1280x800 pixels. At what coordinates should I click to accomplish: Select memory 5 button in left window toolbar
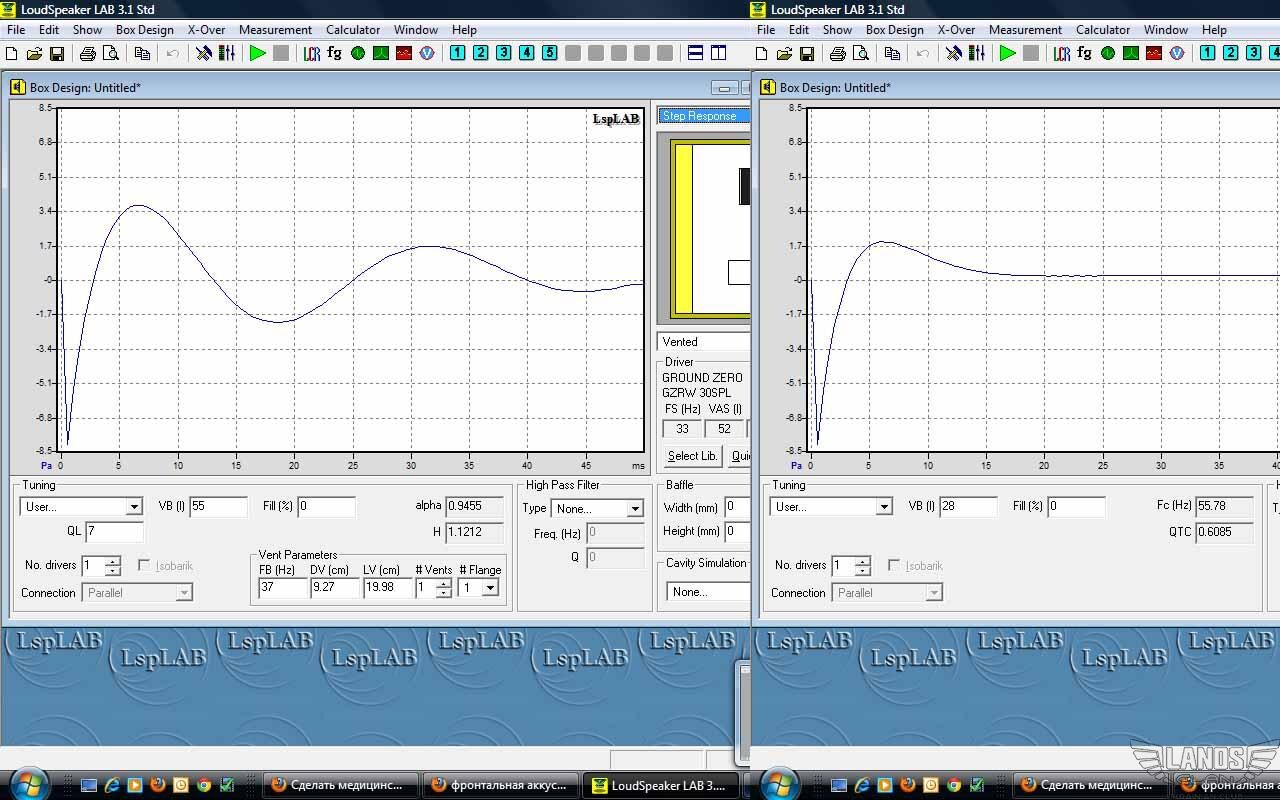550,53
